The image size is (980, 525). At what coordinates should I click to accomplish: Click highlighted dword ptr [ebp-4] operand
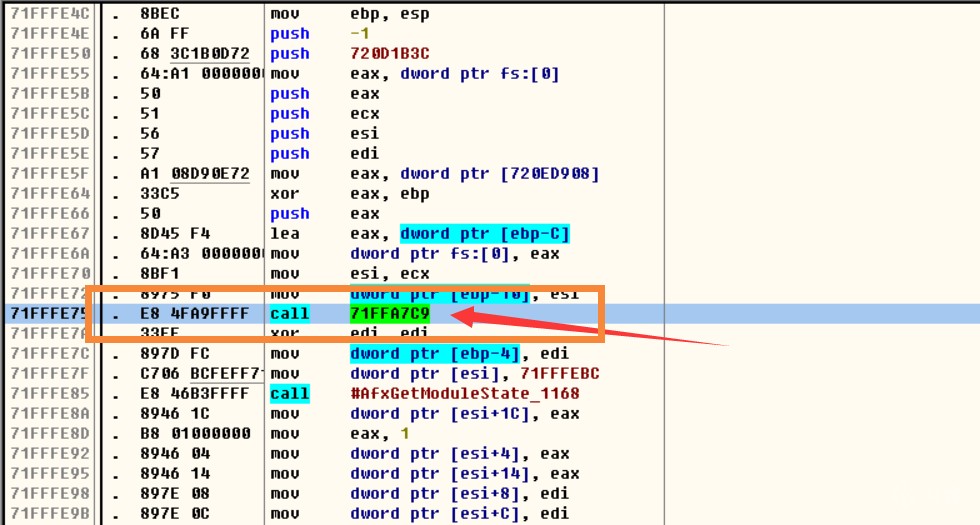pyautogui.click(x=435, y=353)
